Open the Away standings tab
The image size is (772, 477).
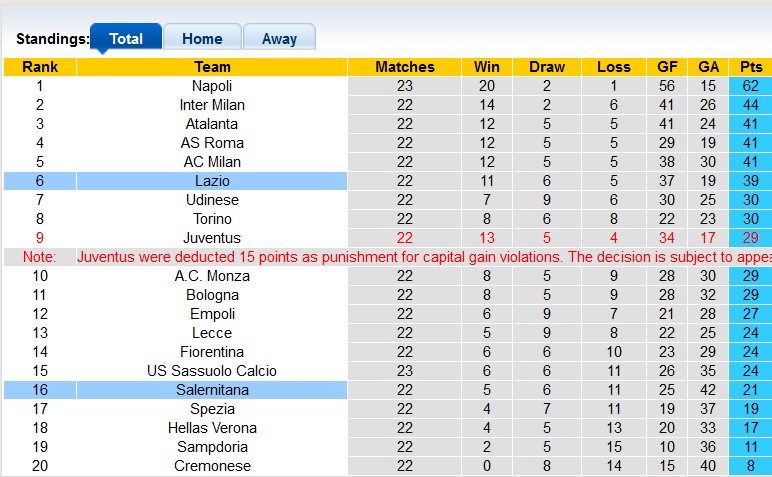click(279, 38)
